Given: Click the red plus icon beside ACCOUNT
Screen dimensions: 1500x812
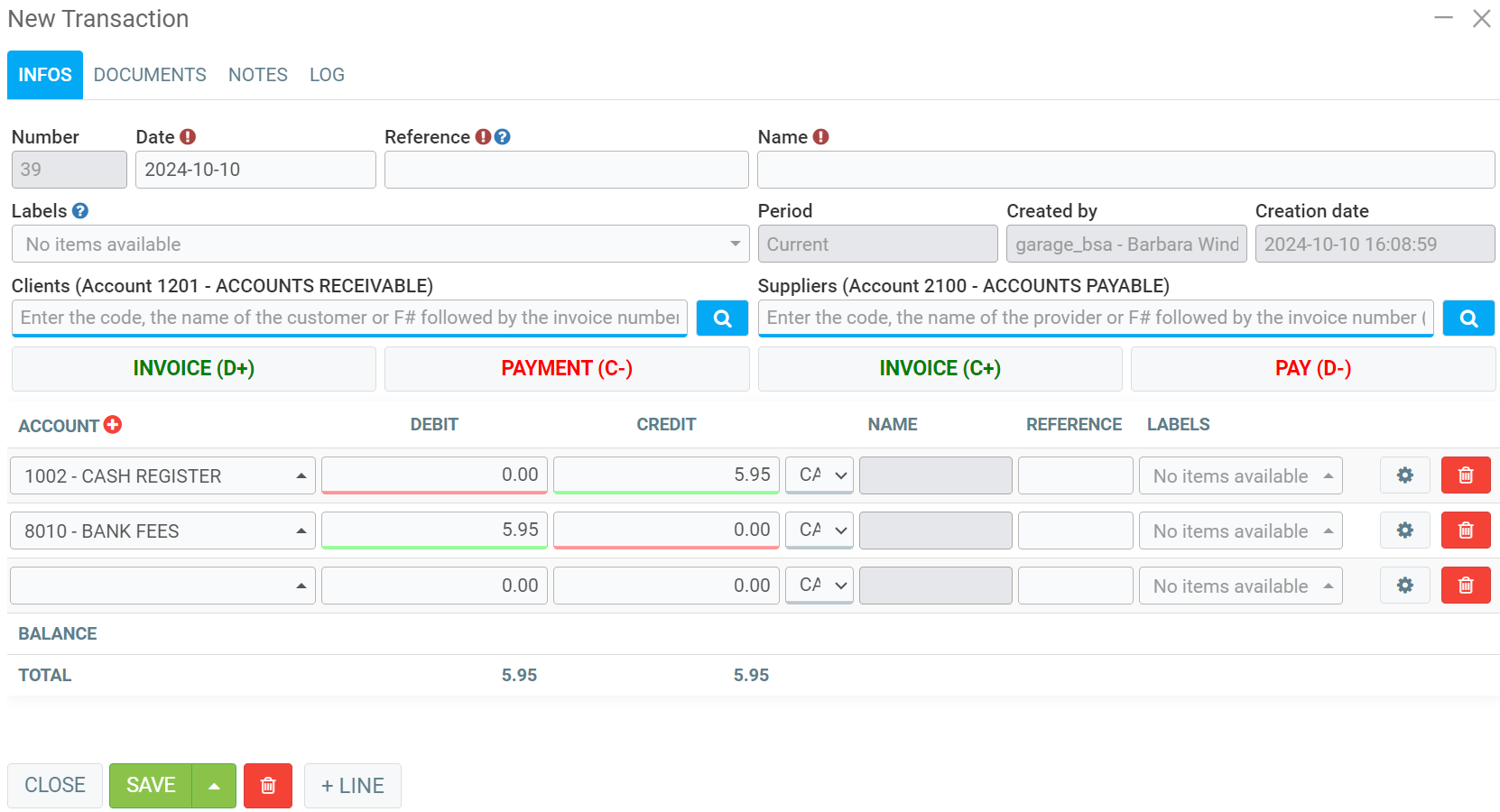Looking at the screenshot, I should [x=113, y=425].
